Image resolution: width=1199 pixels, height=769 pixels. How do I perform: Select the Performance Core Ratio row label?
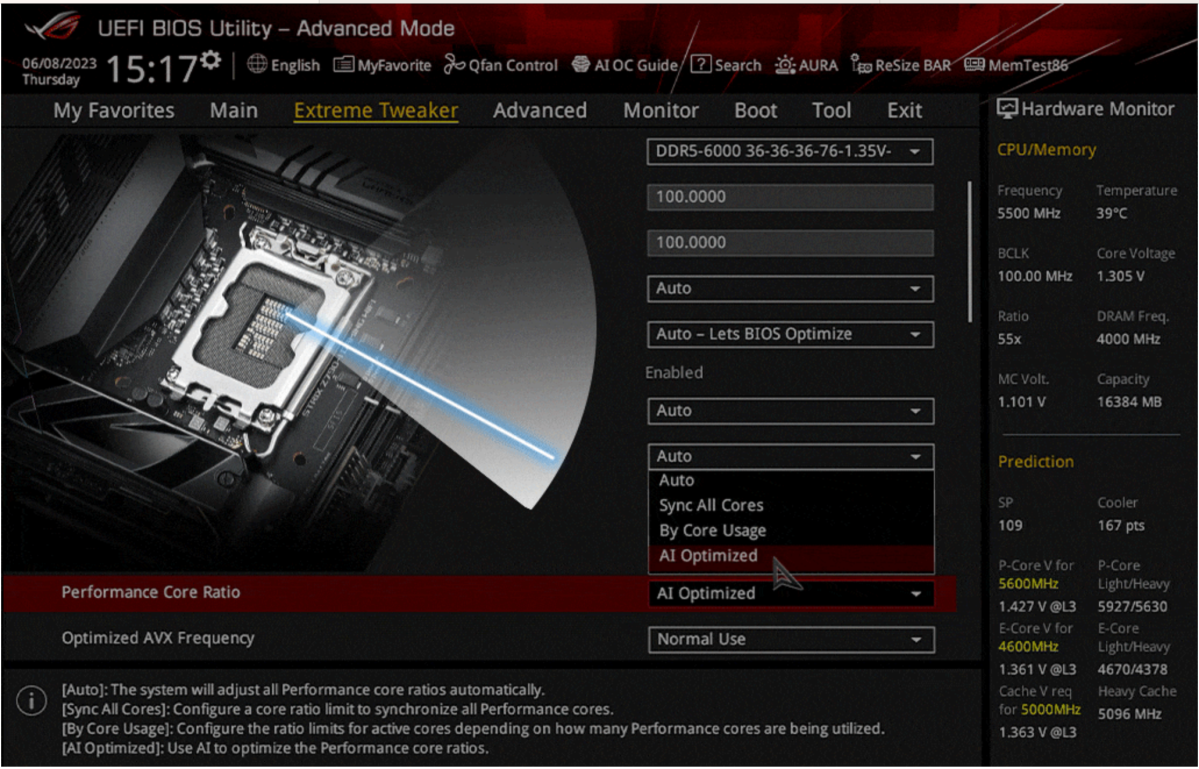[151, 592]
